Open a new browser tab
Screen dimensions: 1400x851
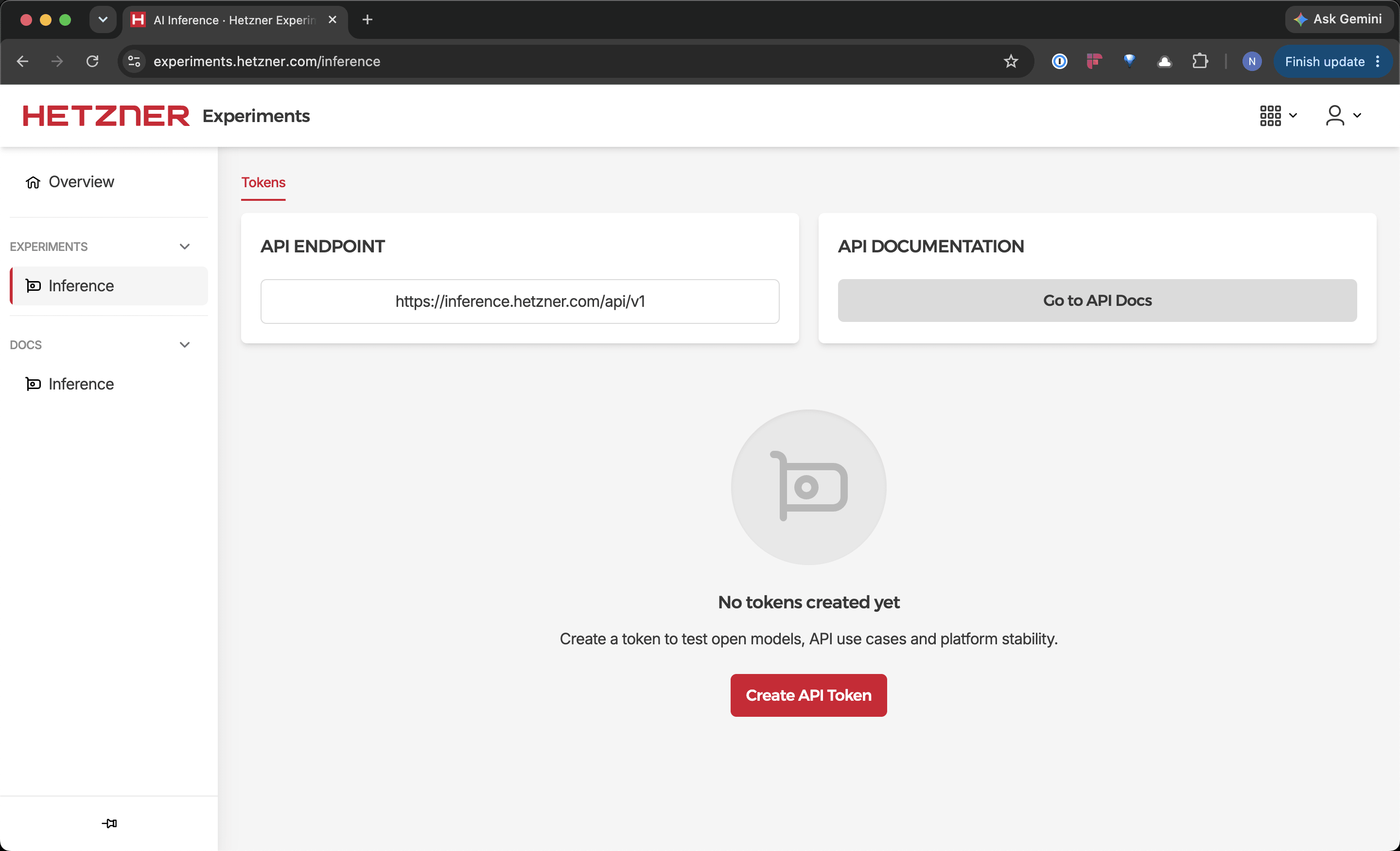pos(367,20)
